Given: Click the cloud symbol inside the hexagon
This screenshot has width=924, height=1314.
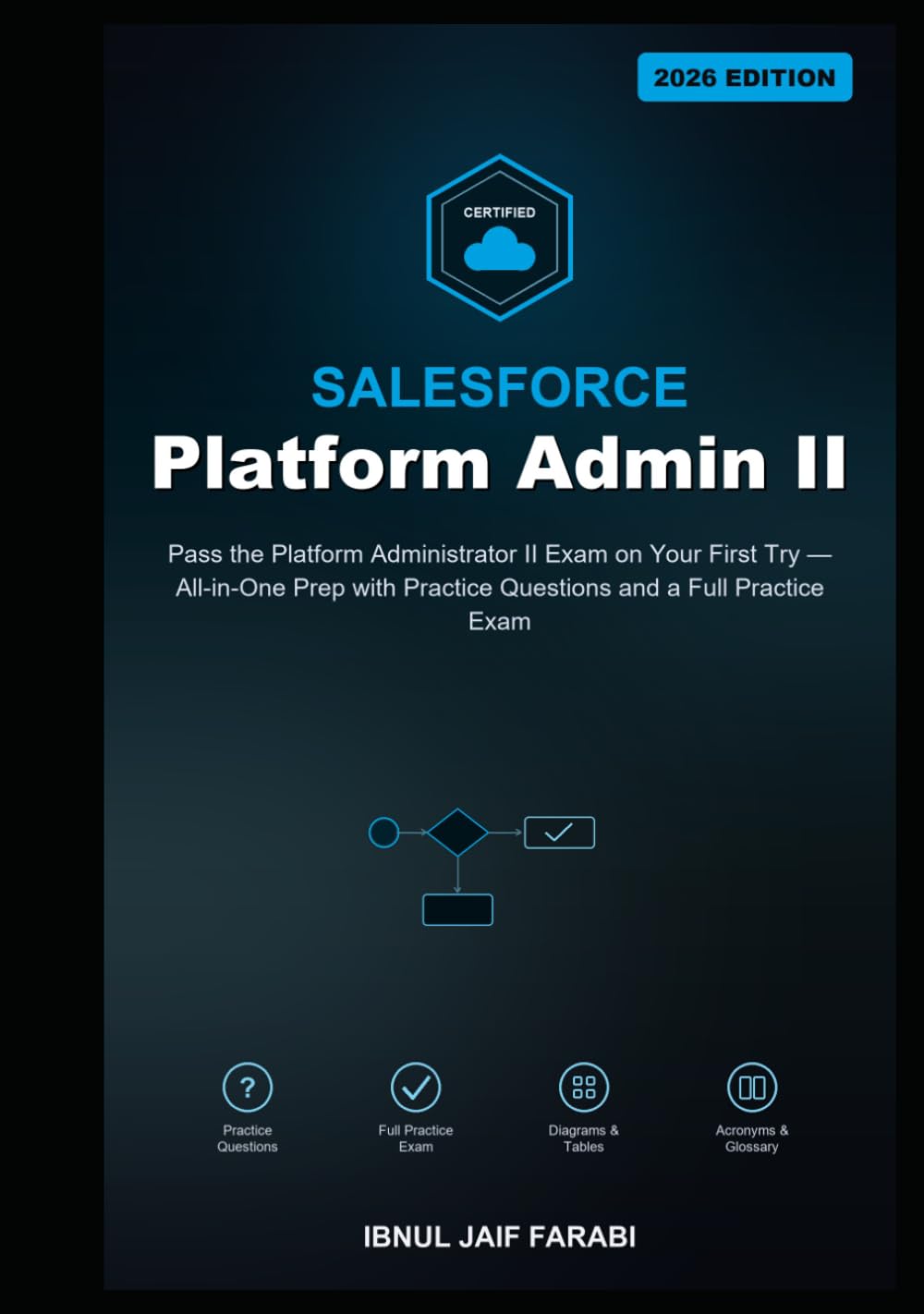Looking at the screenshot, I should click(500, 249).
